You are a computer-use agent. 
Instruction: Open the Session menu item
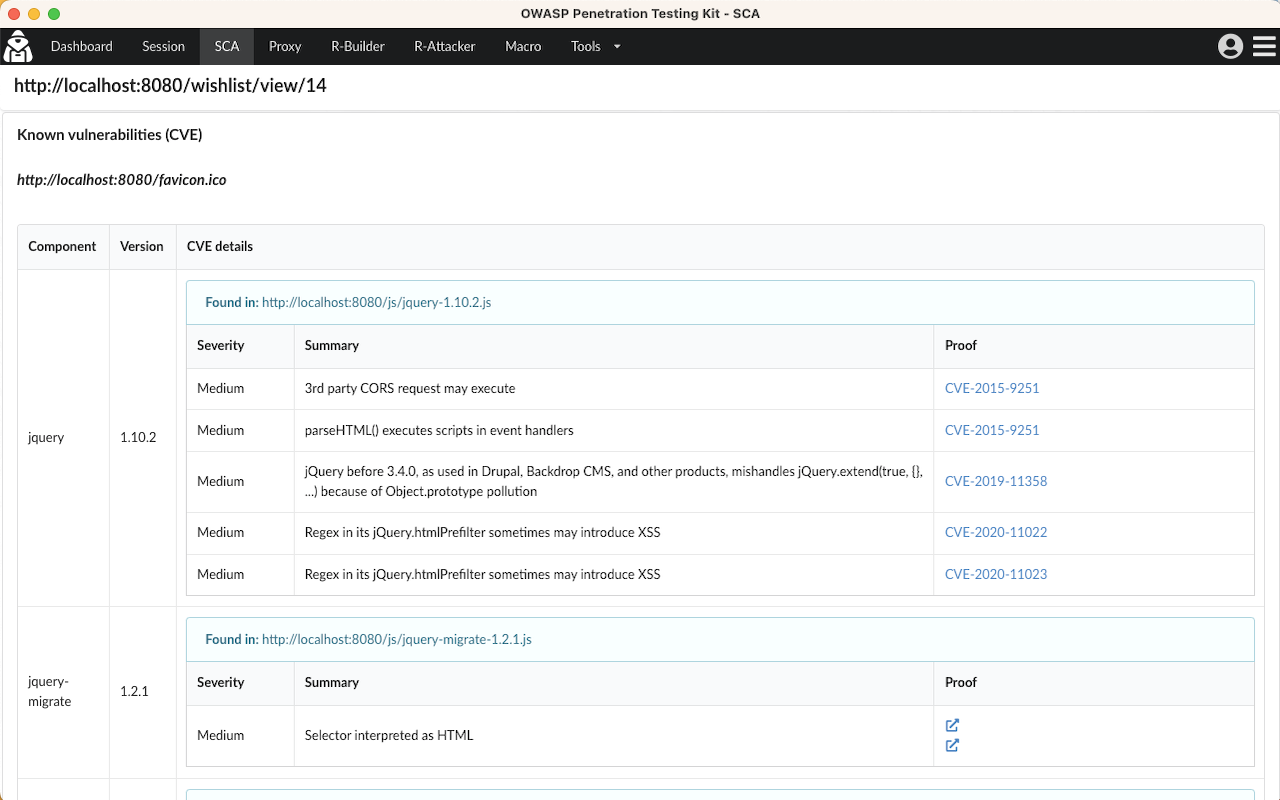point(163,46)
